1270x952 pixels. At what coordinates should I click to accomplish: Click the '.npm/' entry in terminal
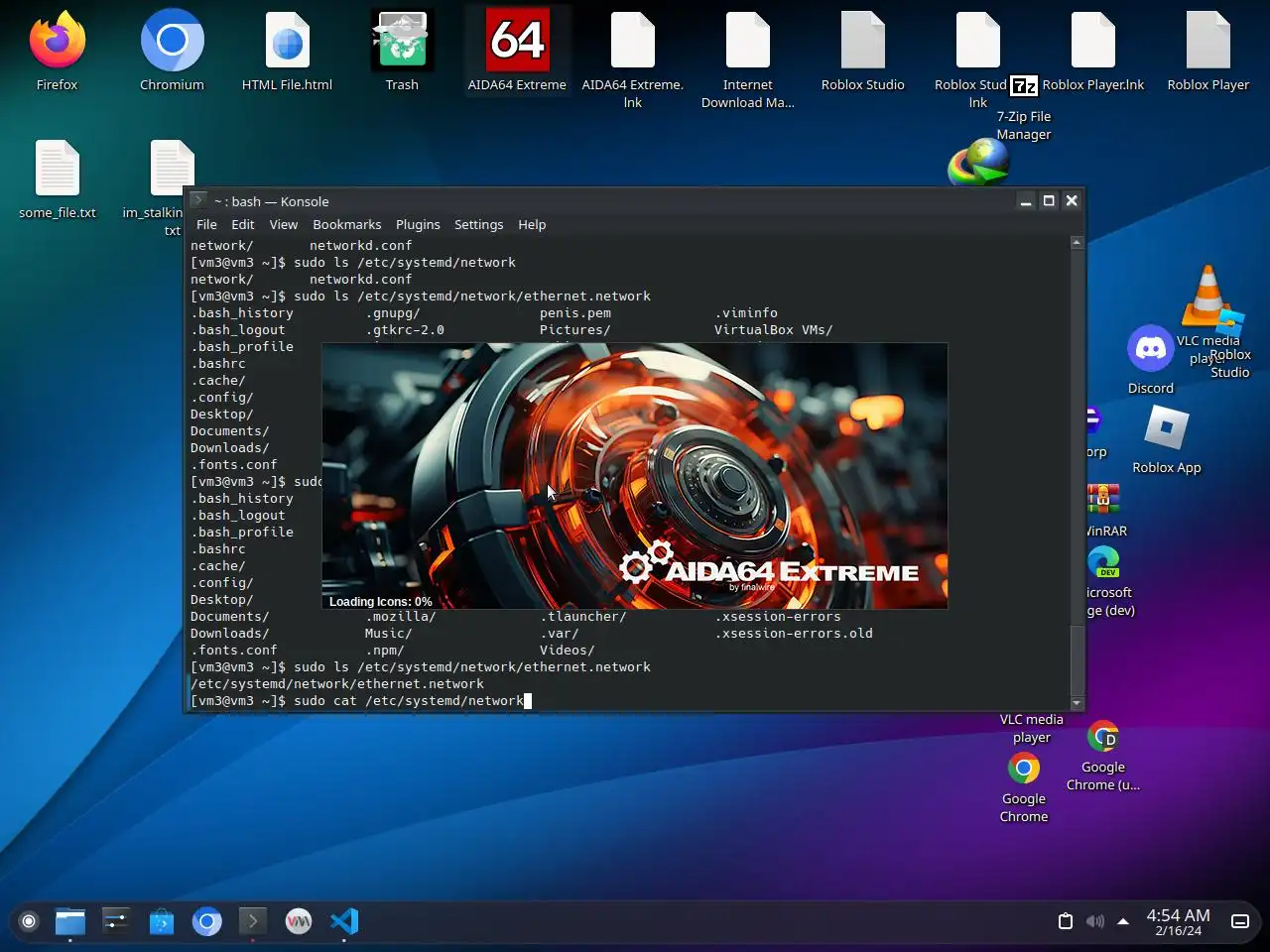[x=385, y=650]
